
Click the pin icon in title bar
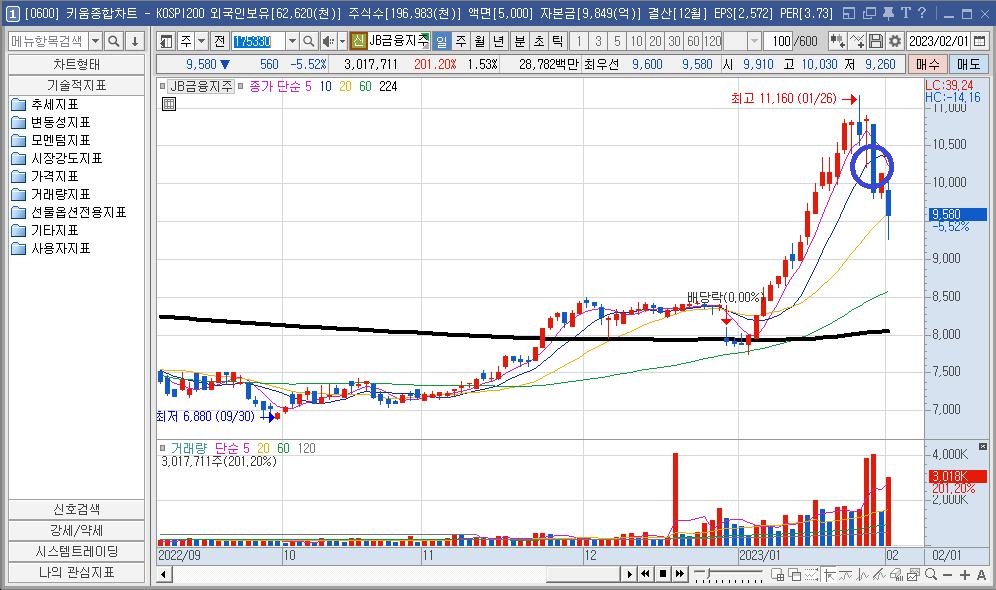(888, 13)
